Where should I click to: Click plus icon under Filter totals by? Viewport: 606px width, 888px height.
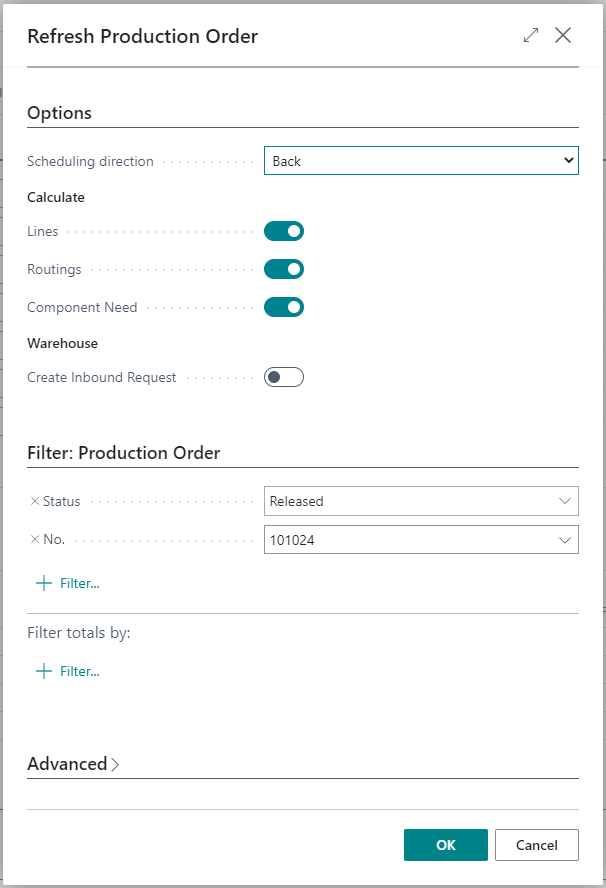[x=43, y=671]
